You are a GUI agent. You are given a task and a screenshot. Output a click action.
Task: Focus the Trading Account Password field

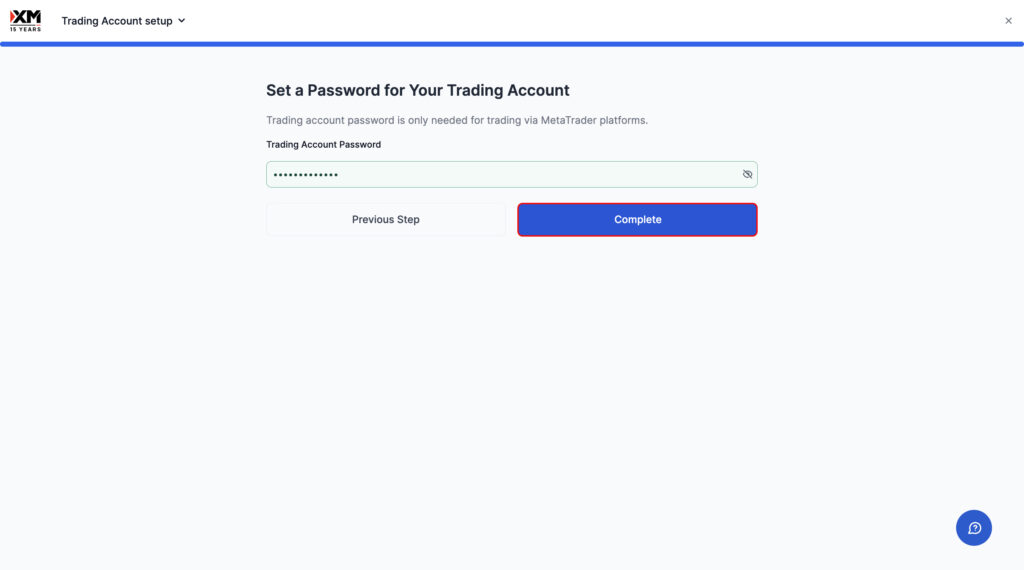point(511,174)
